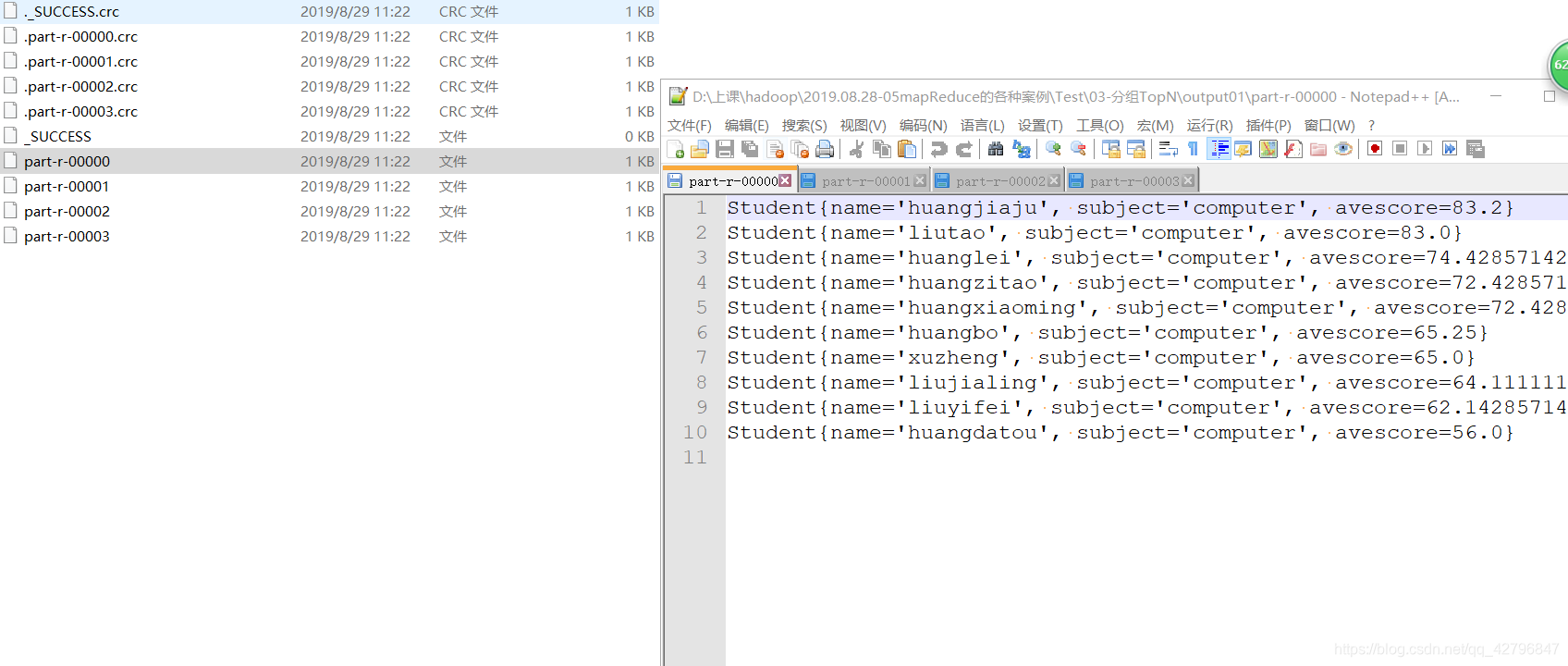Click editor line containing 'liutao'
Image resolution: width=1568 pixels, height=666 pixels.
point(1146,232)
